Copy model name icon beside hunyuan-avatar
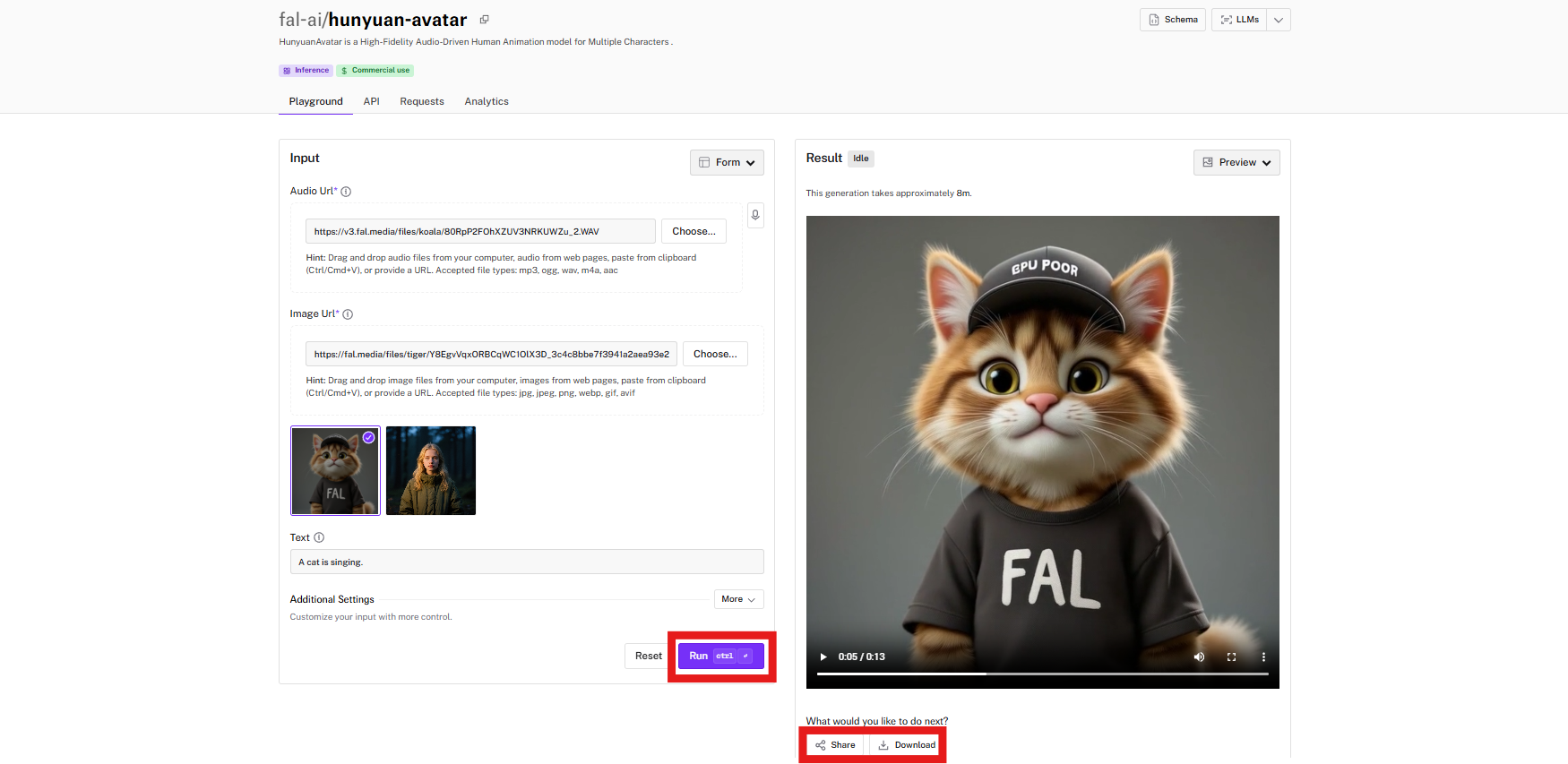The image size is (1568, 764). point(484,20)
